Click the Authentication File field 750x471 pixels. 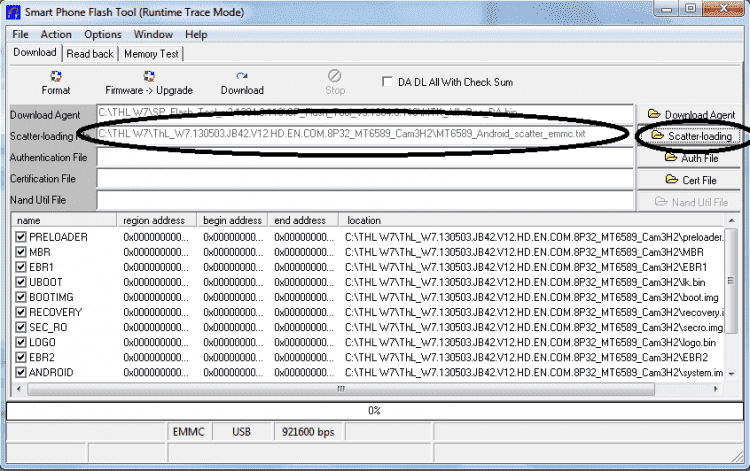365,157
